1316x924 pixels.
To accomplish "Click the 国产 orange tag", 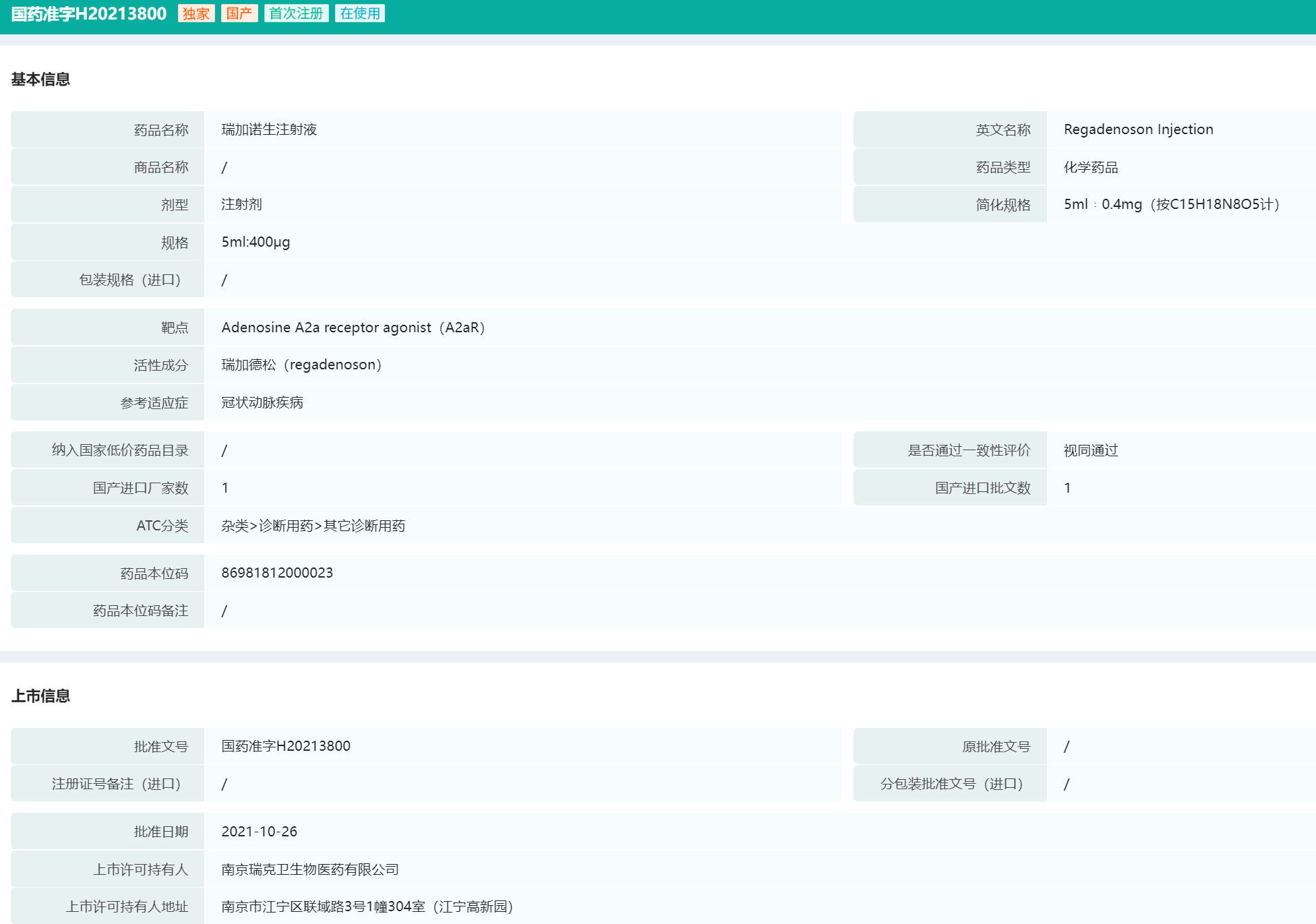I will (239, 13).
